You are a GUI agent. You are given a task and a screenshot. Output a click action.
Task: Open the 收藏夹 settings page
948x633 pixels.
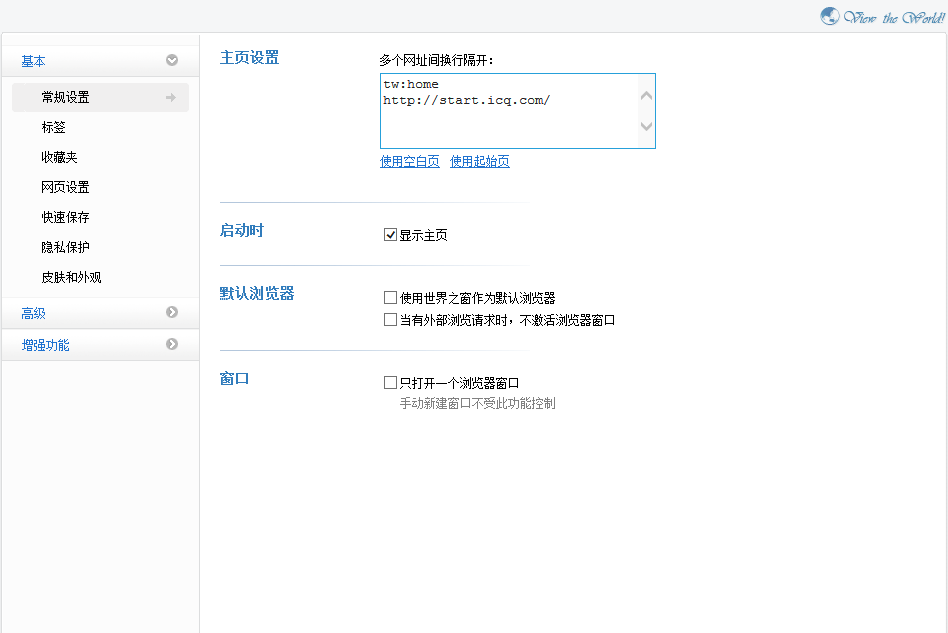click(59, 157)
